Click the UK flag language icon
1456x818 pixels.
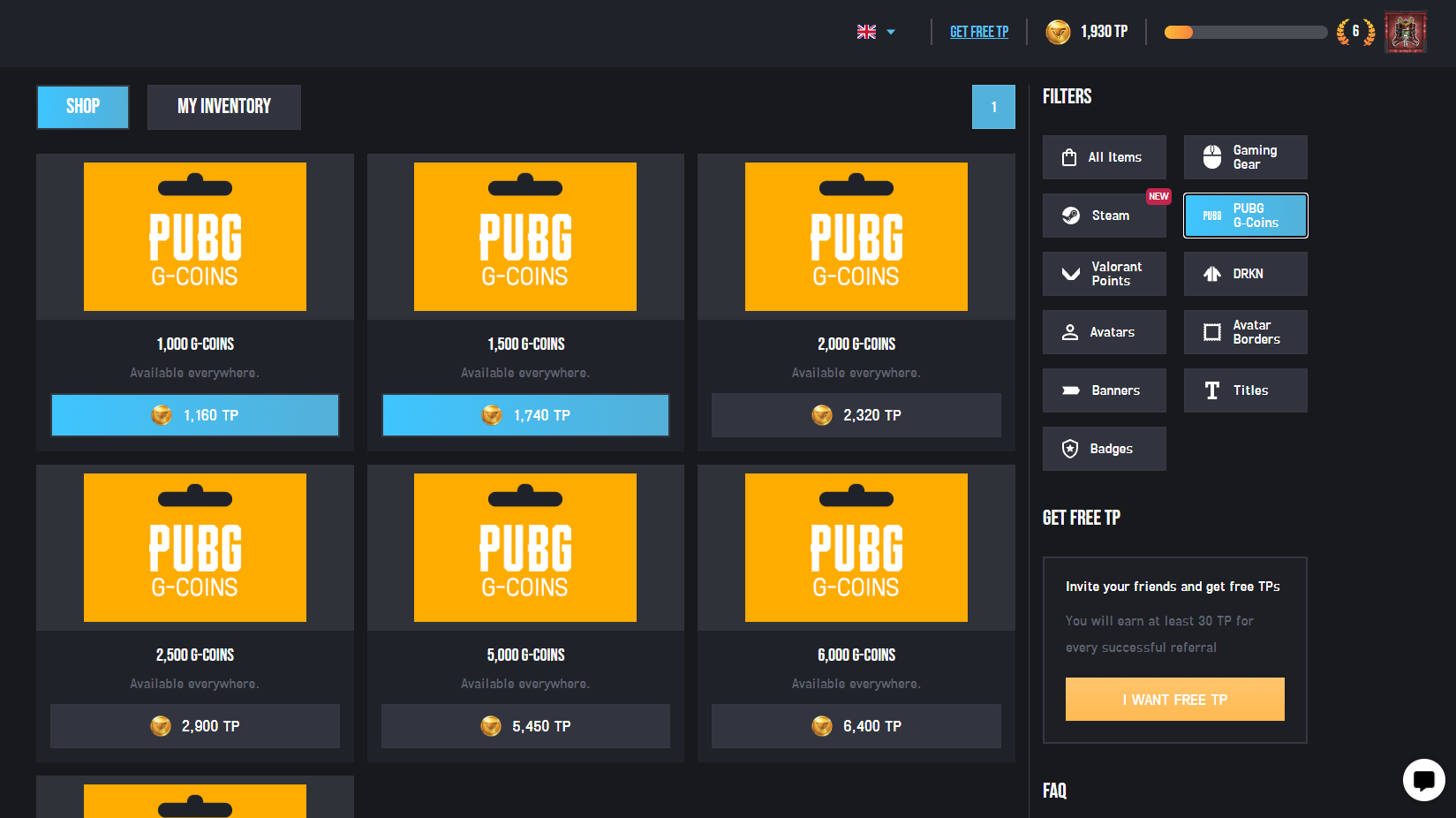(x=866, y=32)
